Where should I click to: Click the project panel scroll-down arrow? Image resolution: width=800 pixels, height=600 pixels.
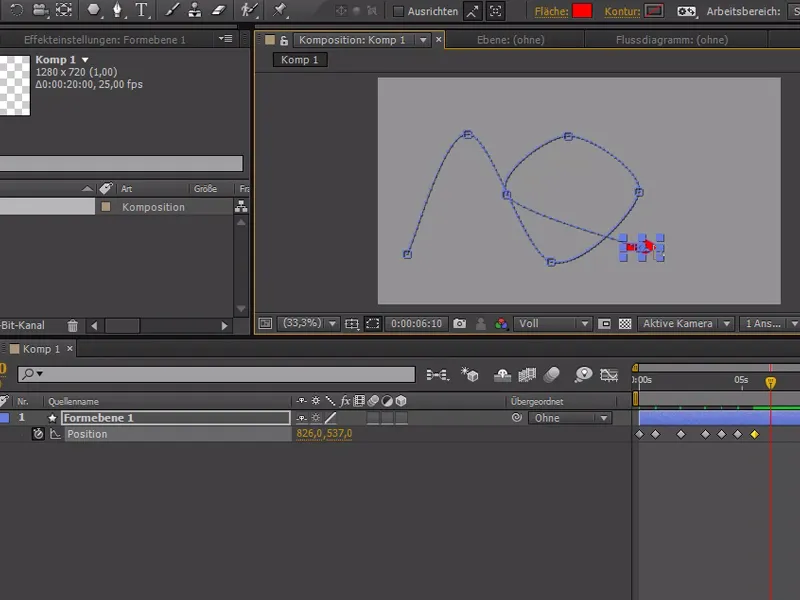[241, 309]
